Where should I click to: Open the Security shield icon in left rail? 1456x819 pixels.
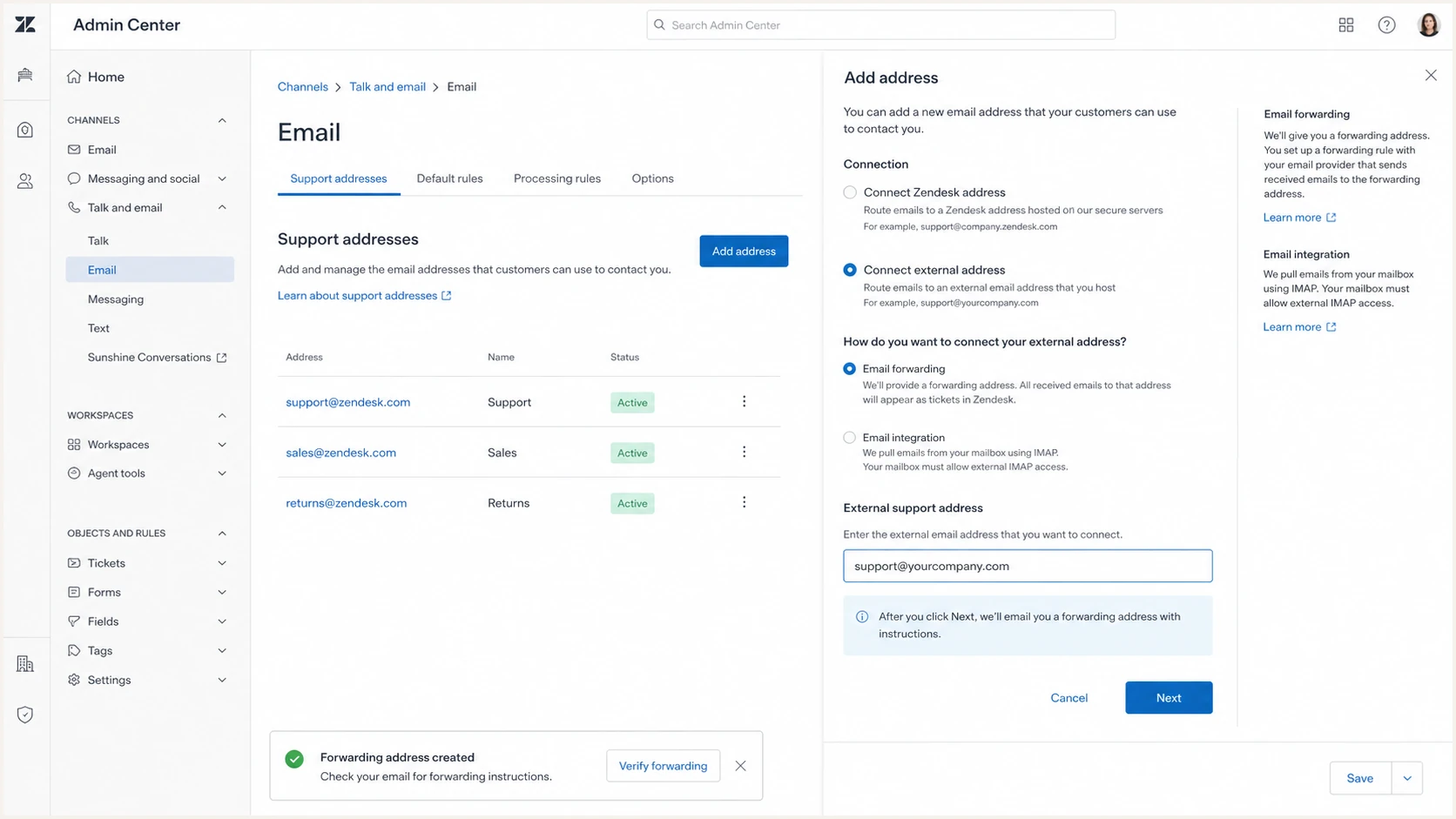25,715
